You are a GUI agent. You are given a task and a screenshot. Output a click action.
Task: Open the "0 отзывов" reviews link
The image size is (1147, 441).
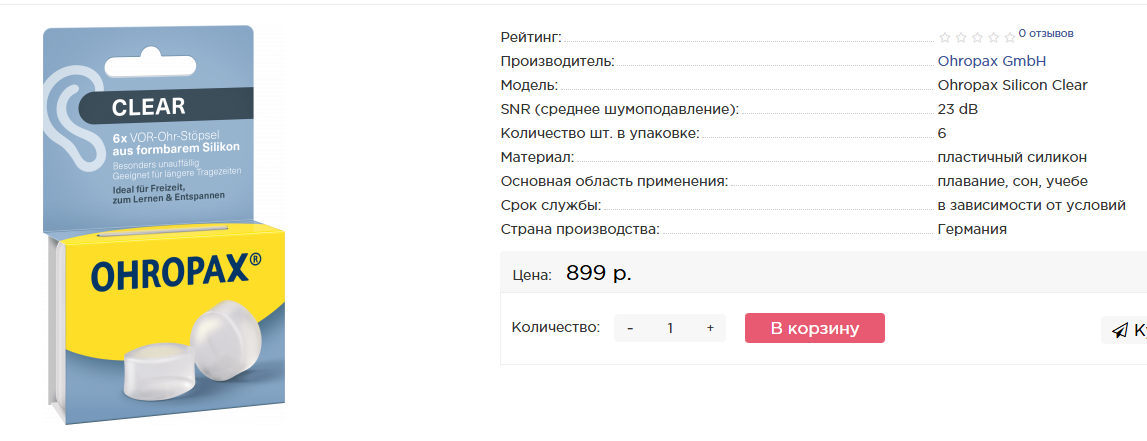(x=1046, y=33)
